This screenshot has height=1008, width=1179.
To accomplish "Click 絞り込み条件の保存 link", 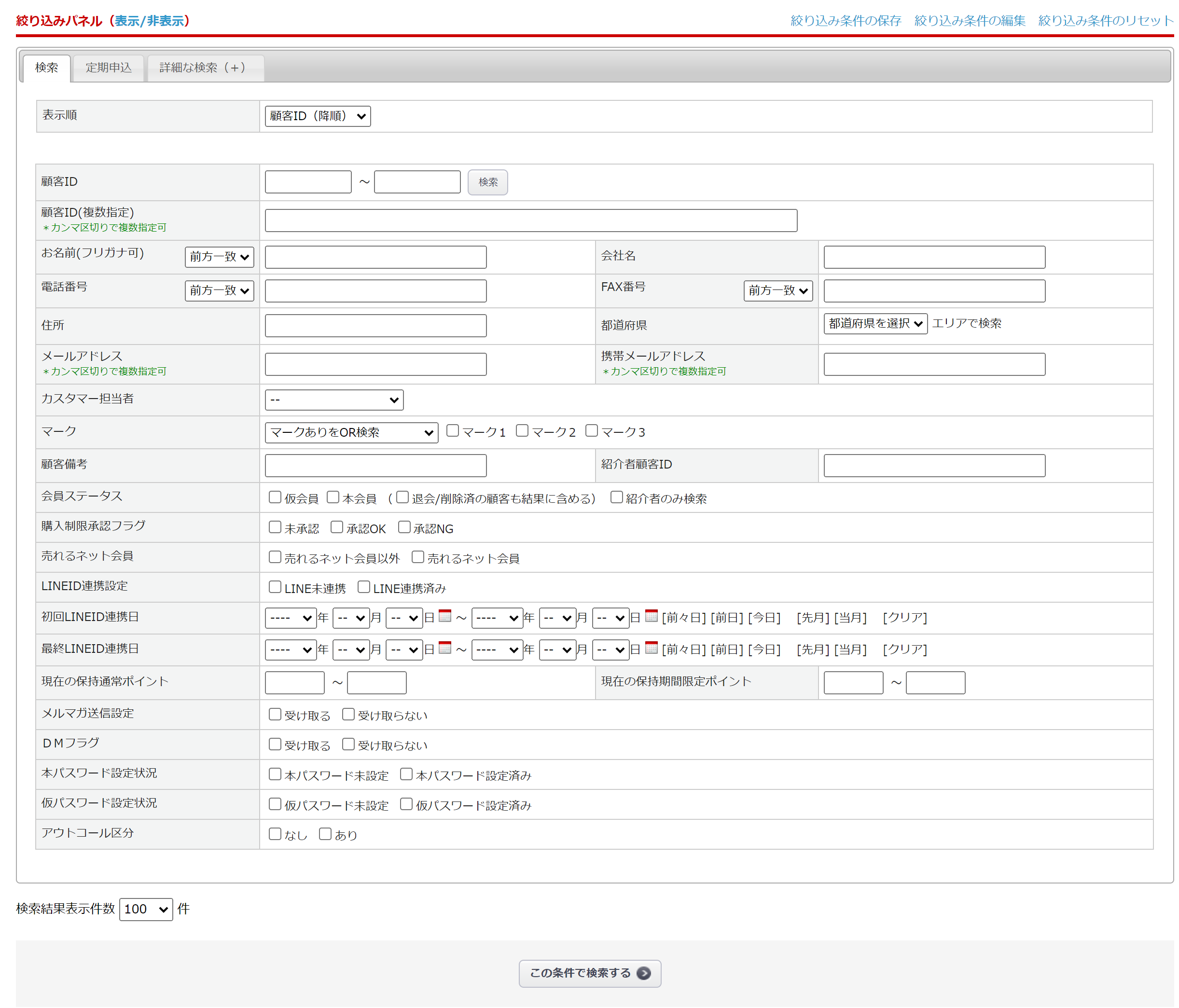I will tap(846, 21).
